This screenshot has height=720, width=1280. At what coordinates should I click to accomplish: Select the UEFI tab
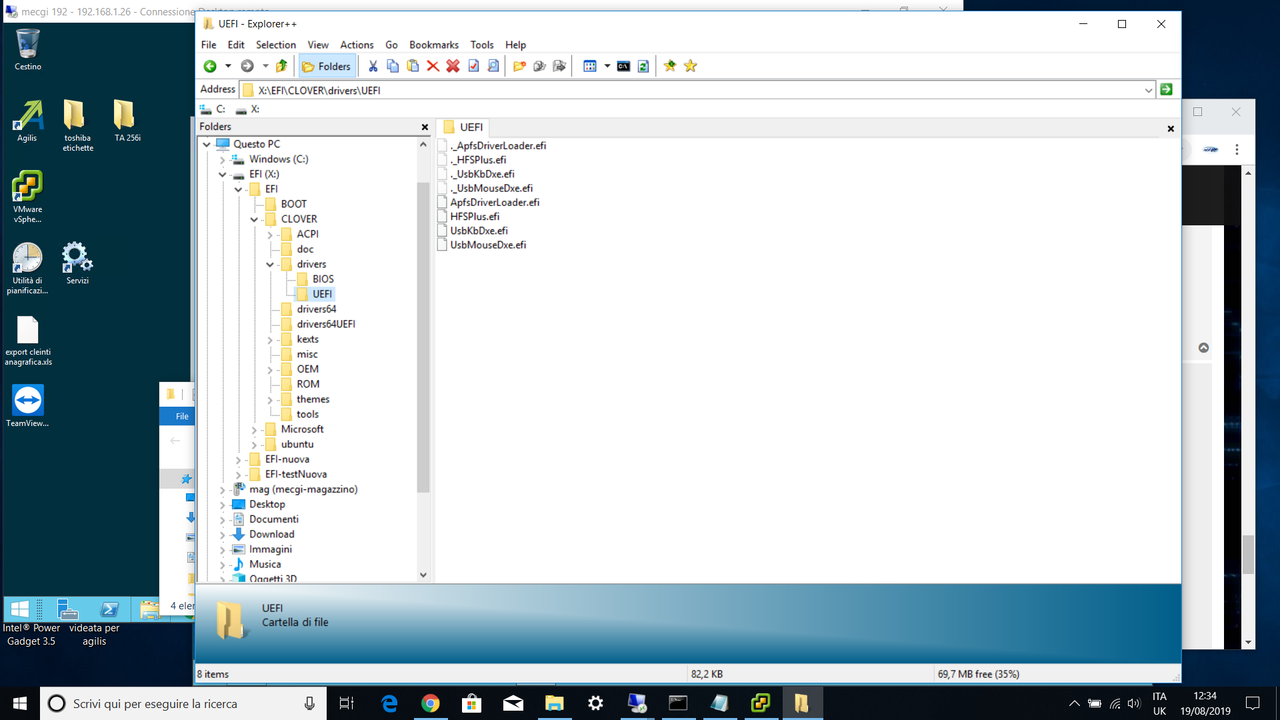coord(463,128)
